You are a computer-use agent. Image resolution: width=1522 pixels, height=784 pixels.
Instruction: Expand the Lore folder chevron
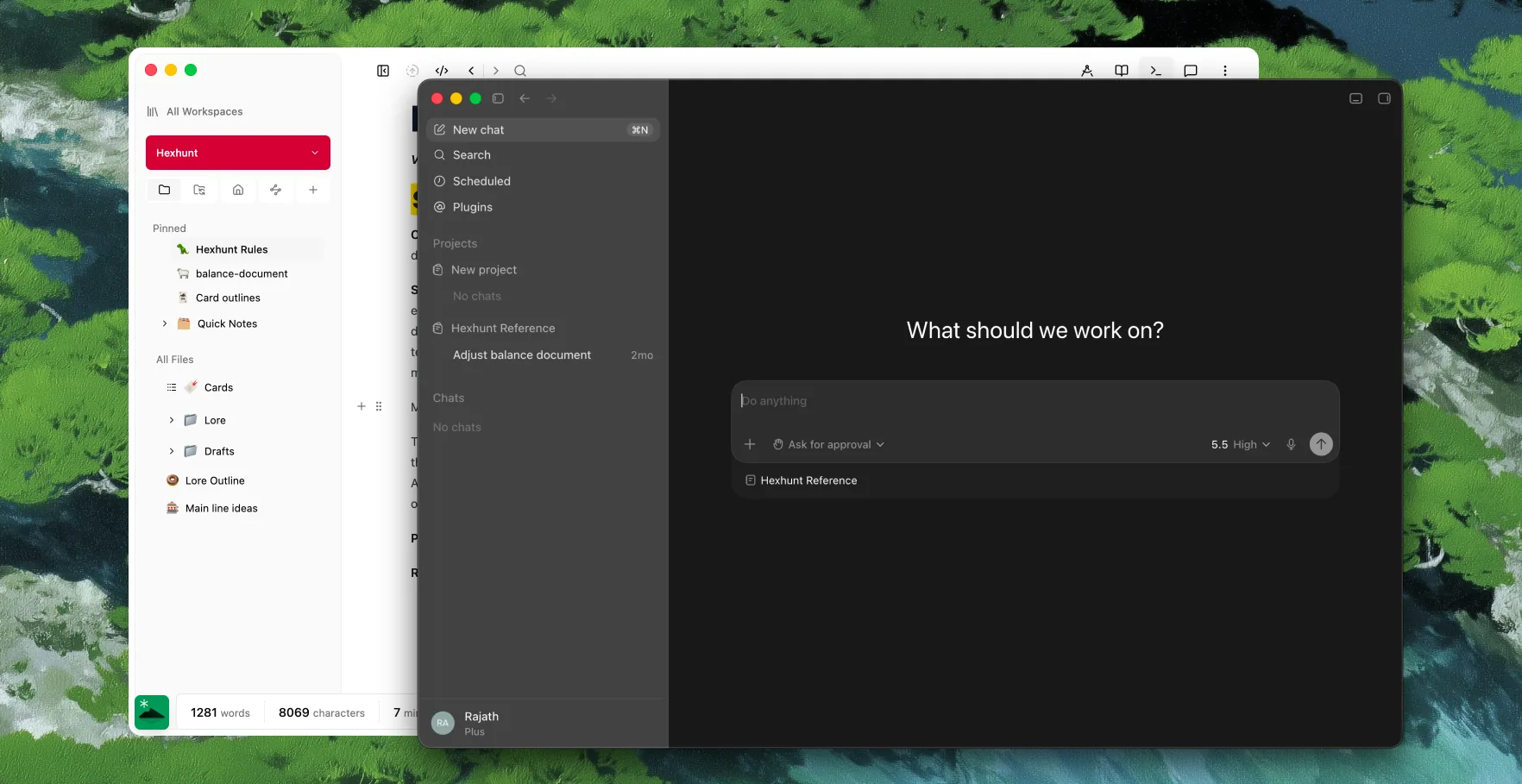pyautogui.click(x=172, y=420)
